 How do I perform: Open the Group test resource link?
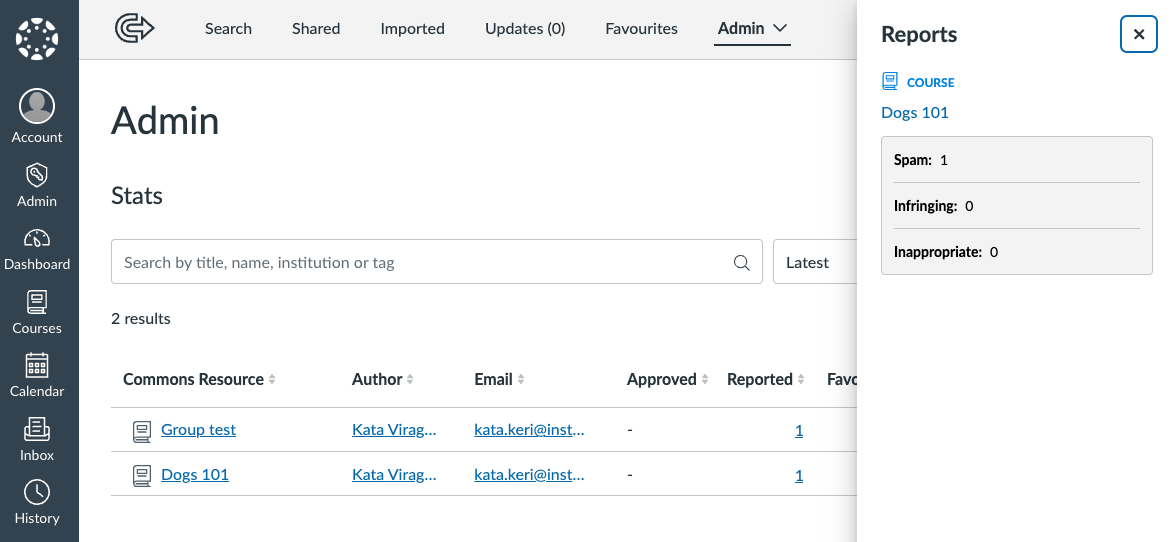click(x=198, y=430)
